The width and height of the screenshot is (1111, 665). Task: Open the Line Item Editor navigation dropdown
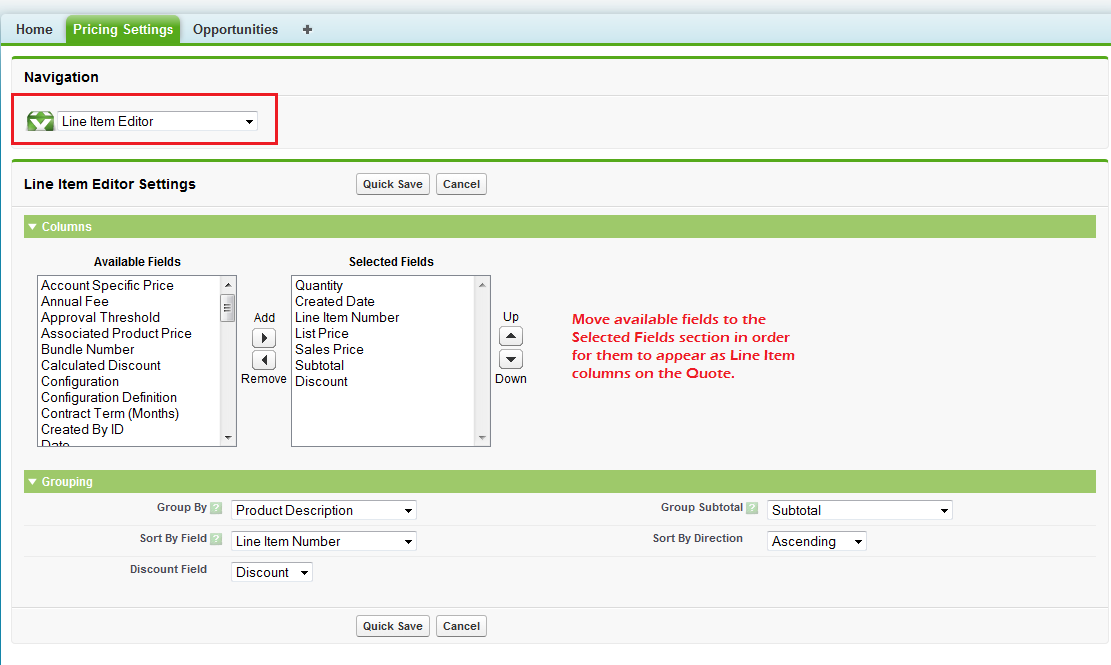coord(157,121)
